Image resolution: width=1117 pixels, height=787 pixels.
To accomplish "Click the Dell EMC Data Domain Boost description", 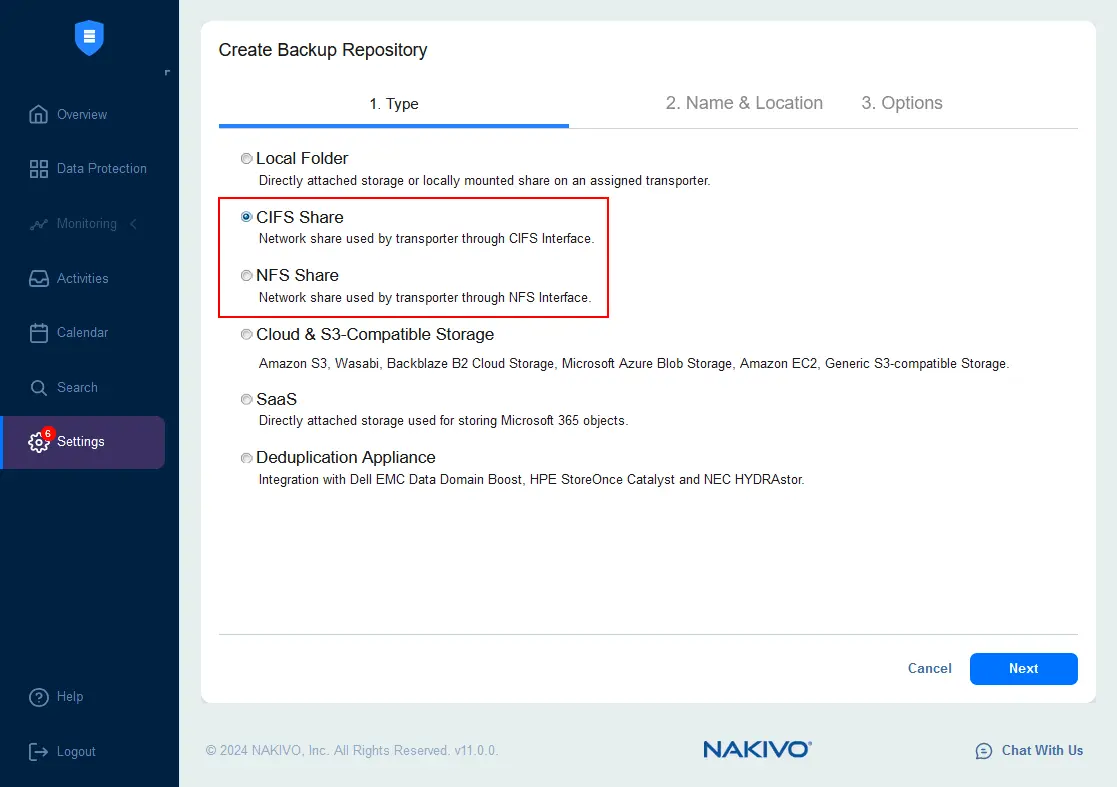I will coord(531,480).
